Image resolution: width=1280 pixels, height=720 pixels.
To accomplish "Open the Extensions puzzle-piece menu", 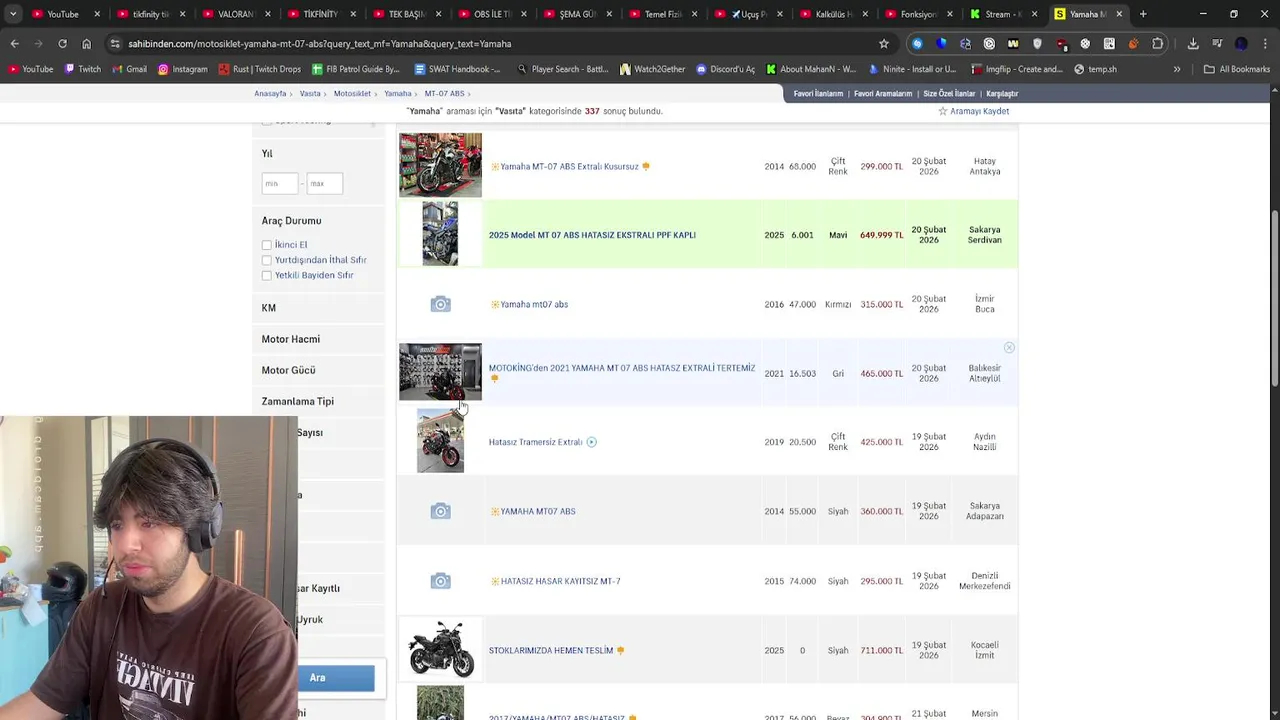I will 1157,44.
